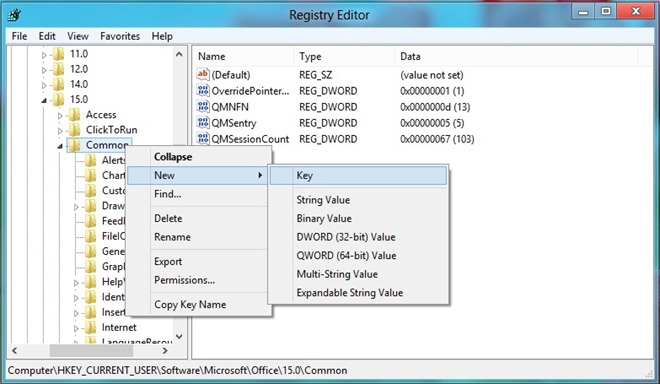Click the tree pane scroll left arrow

point(15,350)
